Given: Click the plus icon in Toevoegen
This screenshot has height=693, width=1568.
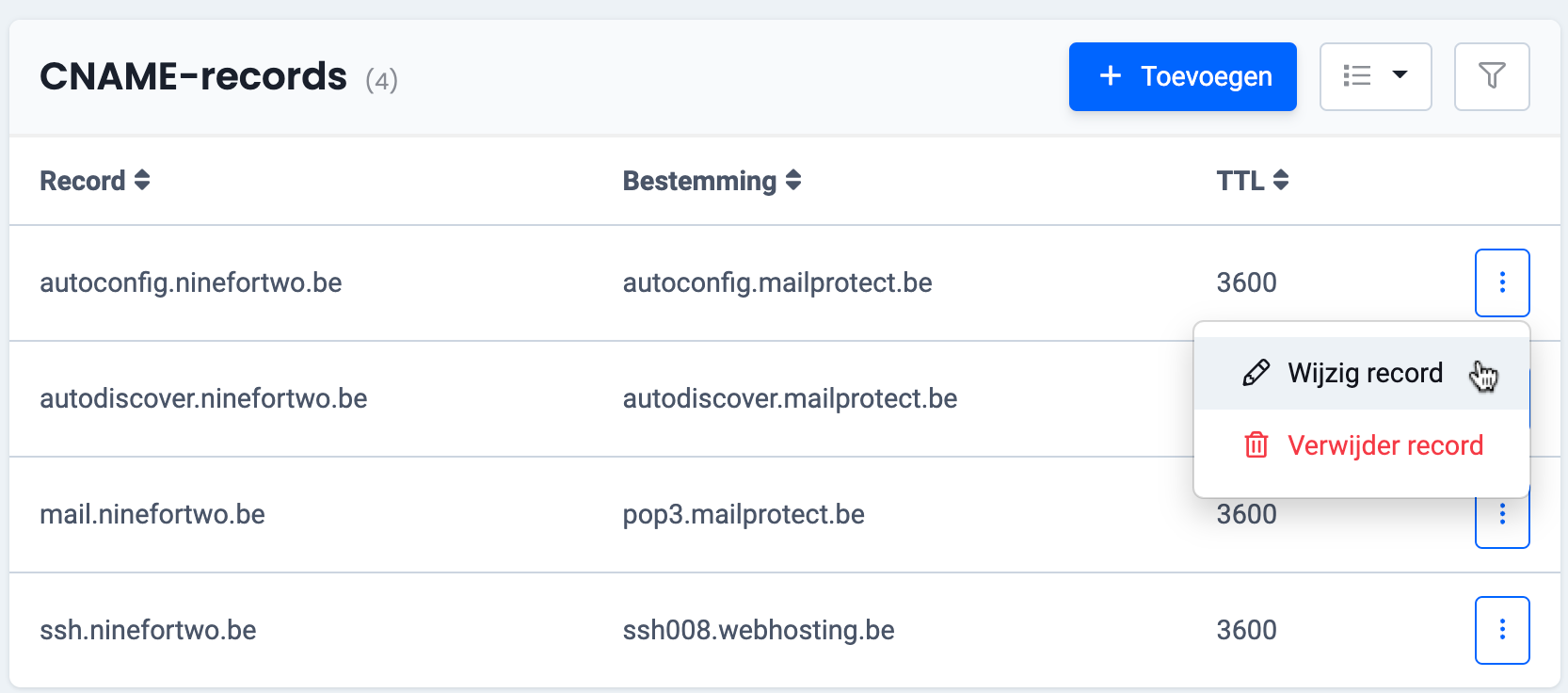Looking at the screenshot, I should [x=1111, y=76].
